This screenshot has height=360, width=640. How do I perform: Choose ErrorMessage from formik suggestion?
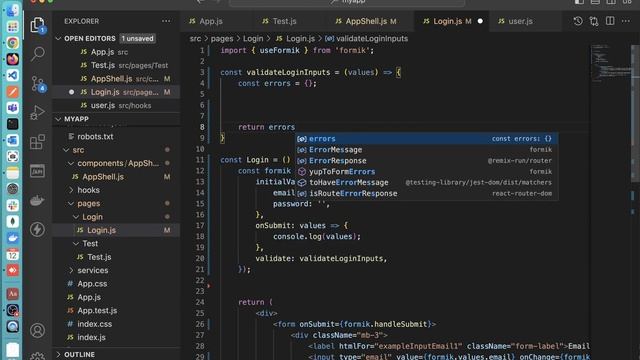tap(427, 150)
